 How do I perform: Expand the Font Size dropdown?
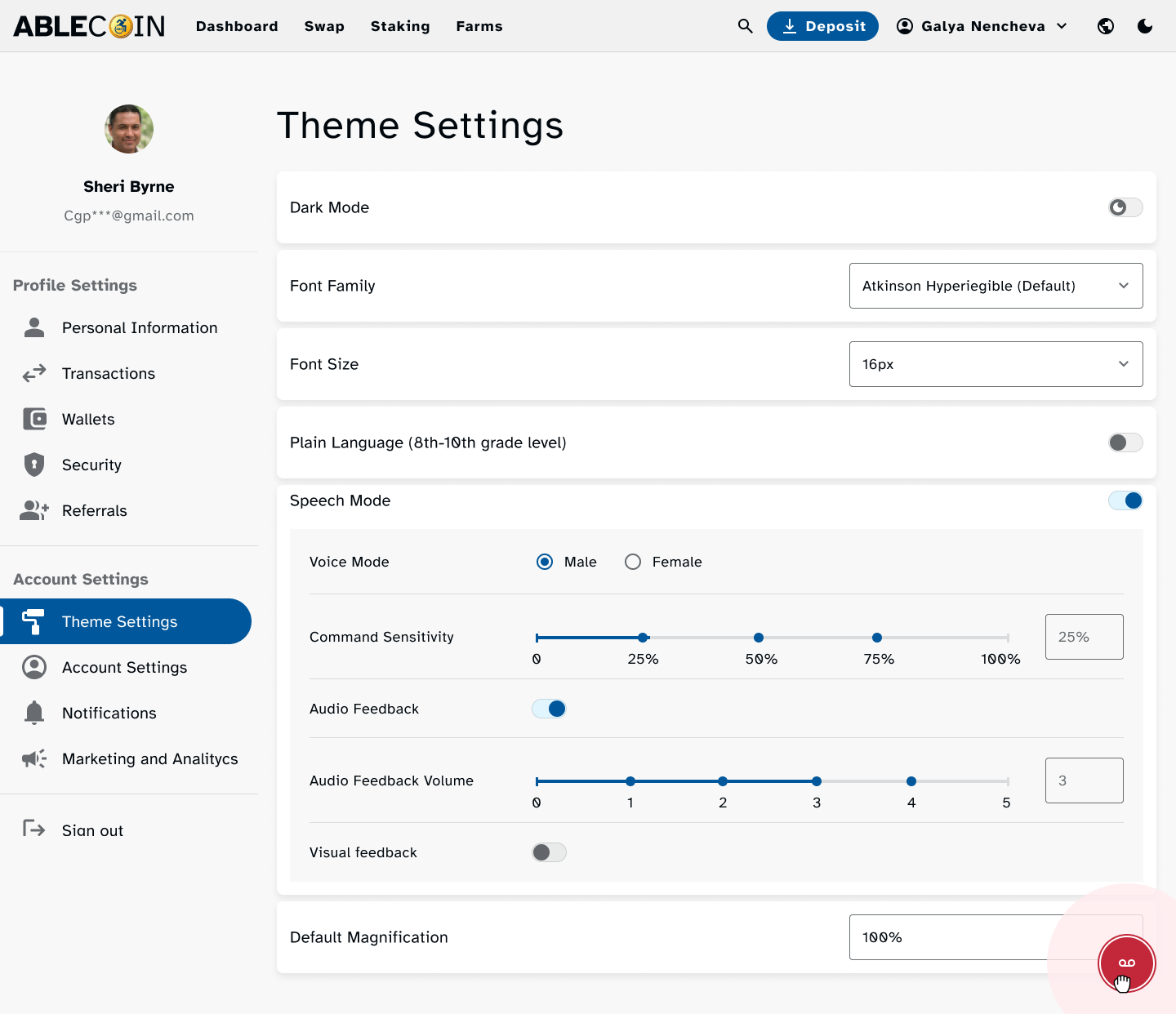point(996,364)
